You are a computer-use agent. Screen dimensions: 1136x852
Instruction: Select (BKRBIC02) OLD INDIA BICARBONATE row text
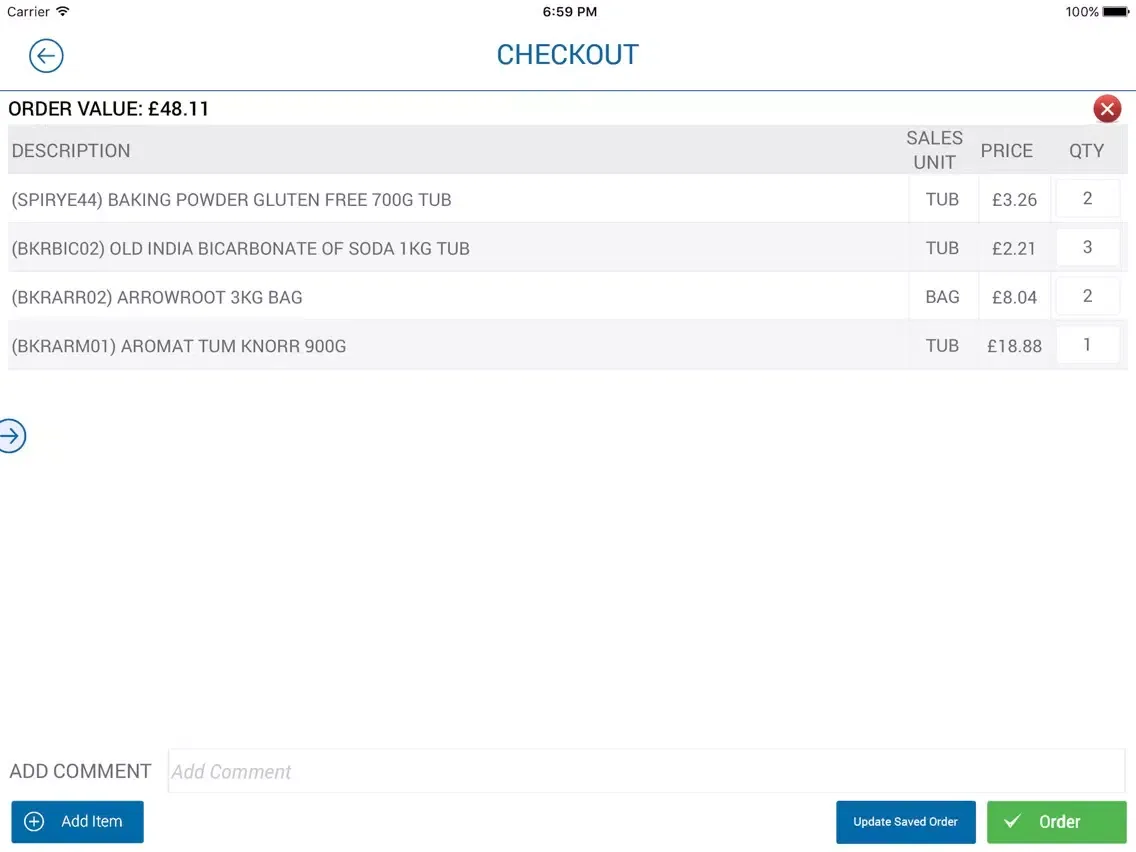click(241, 248)
